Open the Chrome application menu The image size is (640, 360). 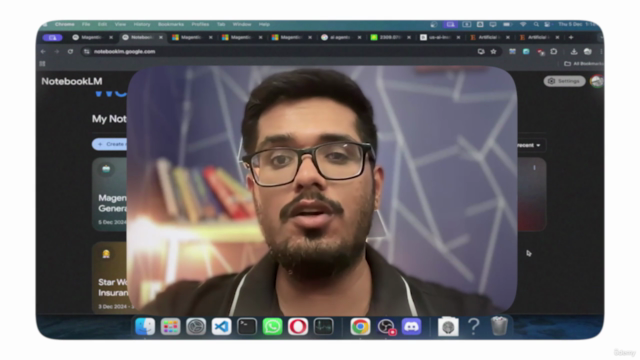click(x=64, y=24)
